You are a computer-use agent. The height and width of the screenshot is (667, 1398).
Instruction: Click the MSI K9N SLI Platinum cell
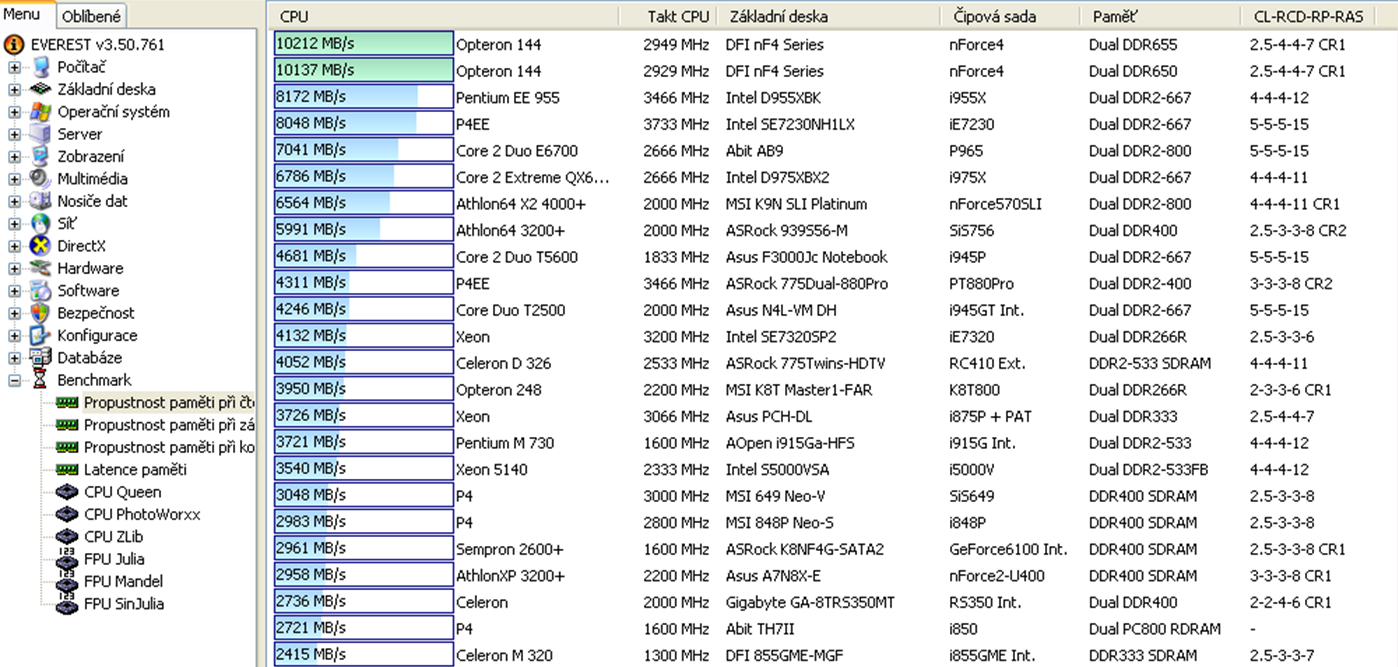point(796,204)
